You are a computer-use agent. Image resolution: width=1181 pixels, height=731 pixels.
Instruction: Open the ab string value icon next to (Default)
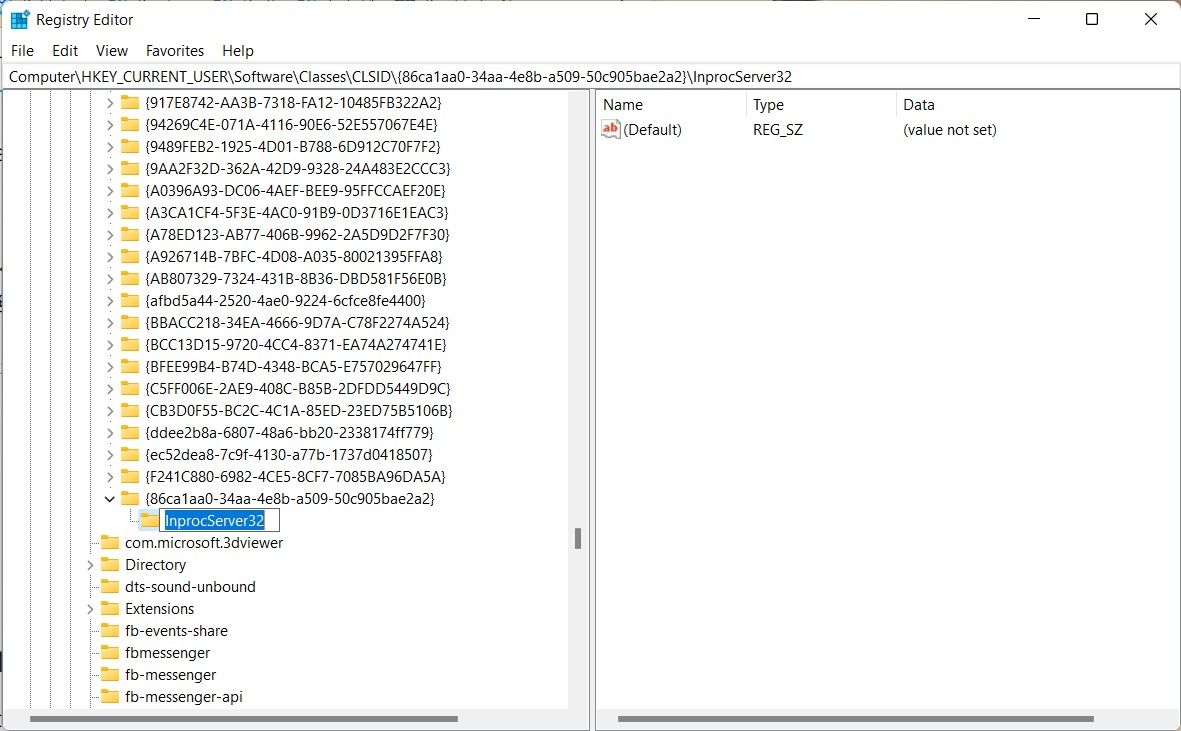tap(611, 129)
